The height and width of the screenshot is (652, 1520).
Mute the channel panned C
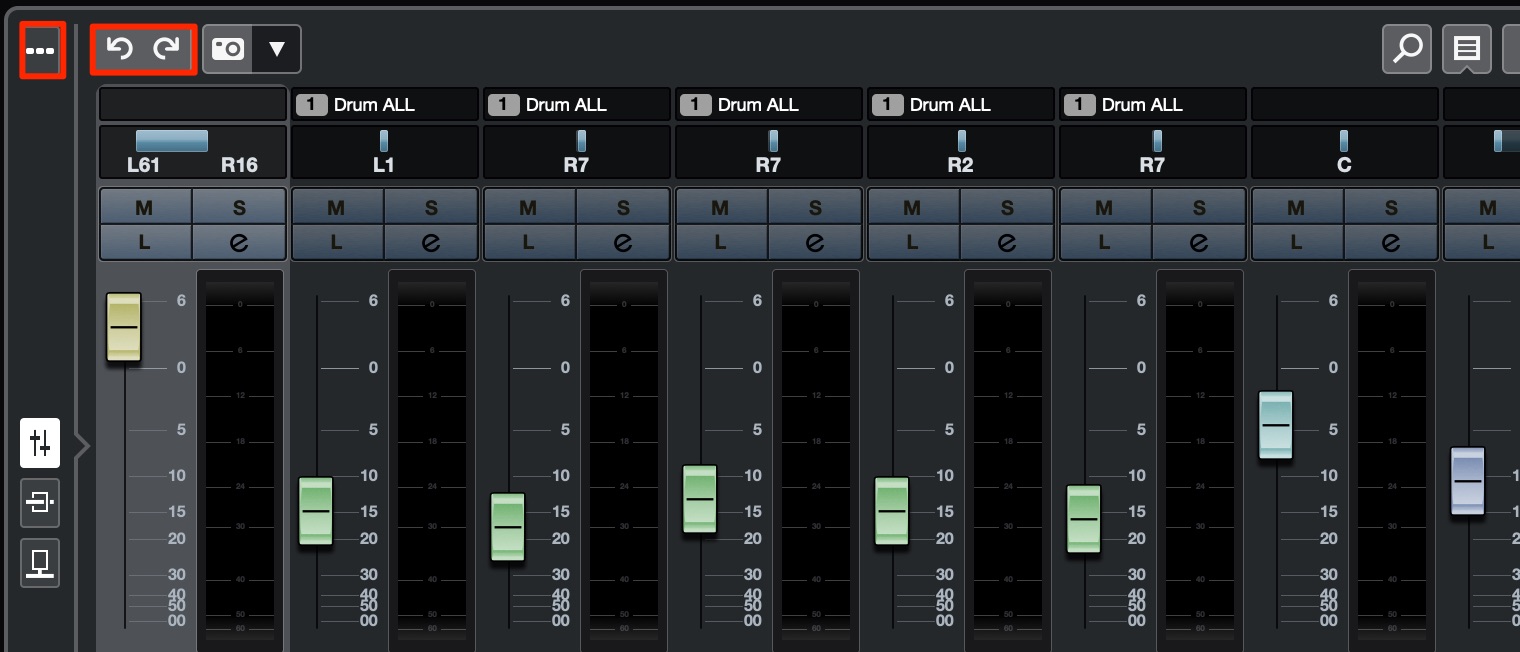[1296, 207]
